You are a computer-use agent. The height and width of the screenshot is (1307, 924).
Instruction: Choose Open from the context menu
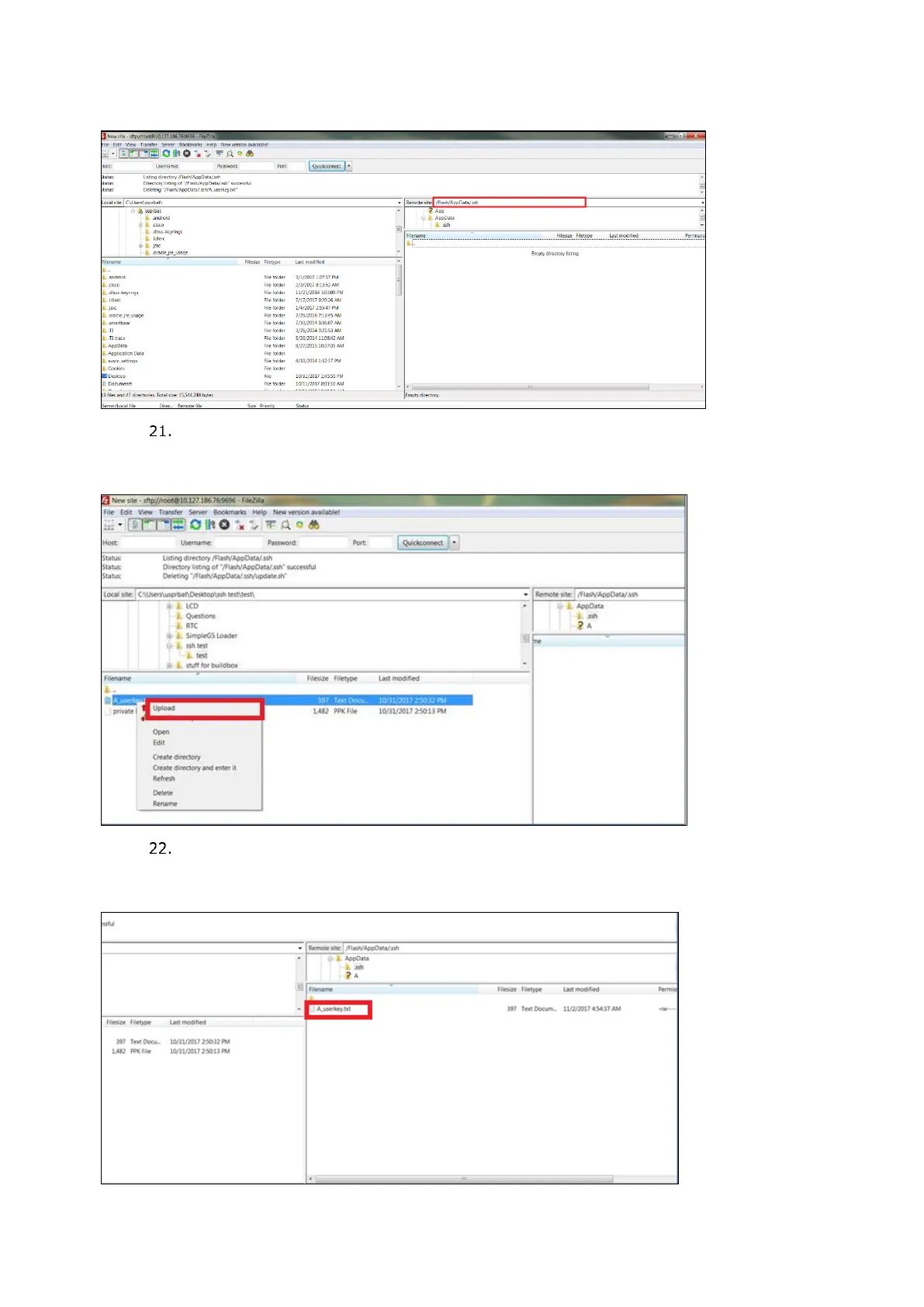coord(199,732)
